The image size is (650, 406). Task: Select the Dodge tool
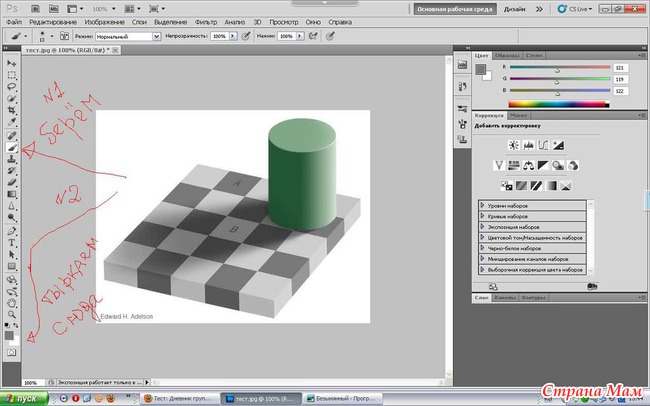(x=12, y=218)
